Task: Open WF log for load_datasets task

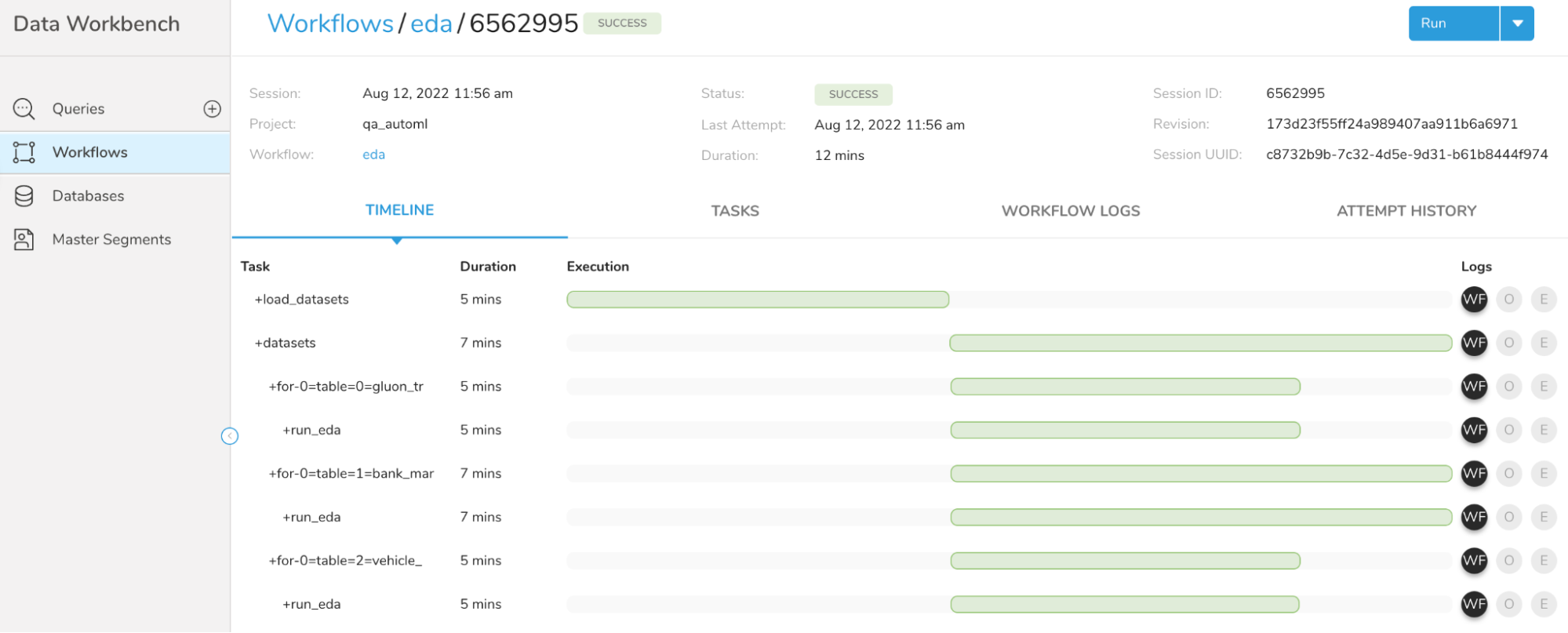Action: (1474, 300)
